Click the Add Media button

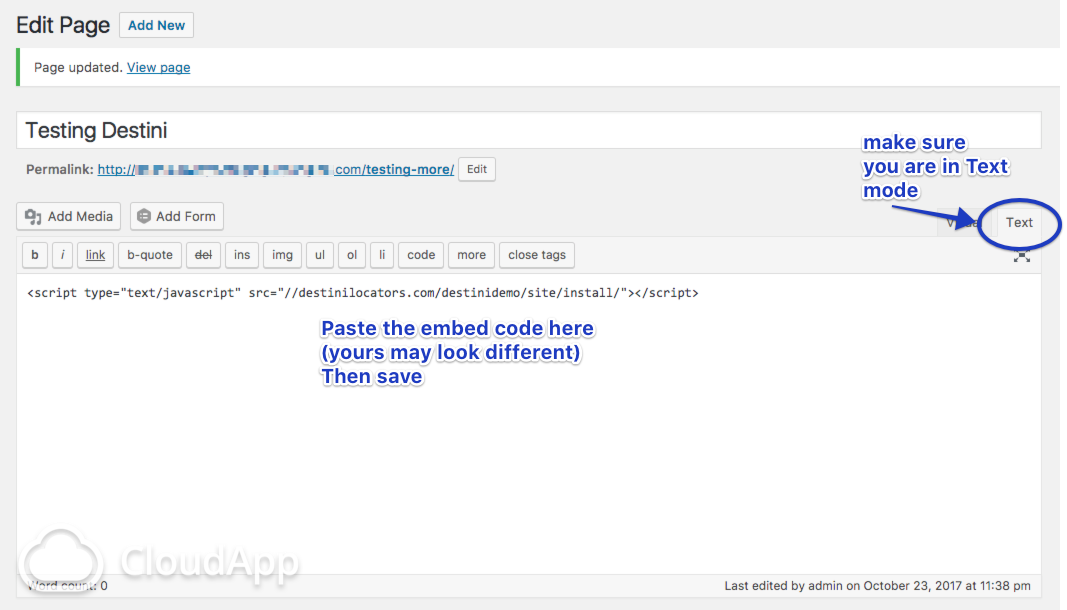click(x=69, y=216)
